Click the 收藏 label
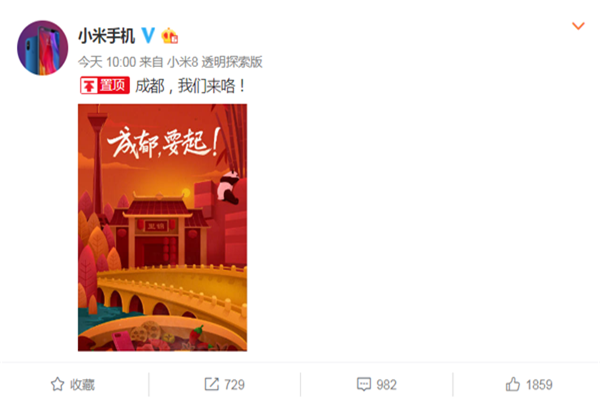Viewport: 600px width, 400px height. click(x=82, y=384)
